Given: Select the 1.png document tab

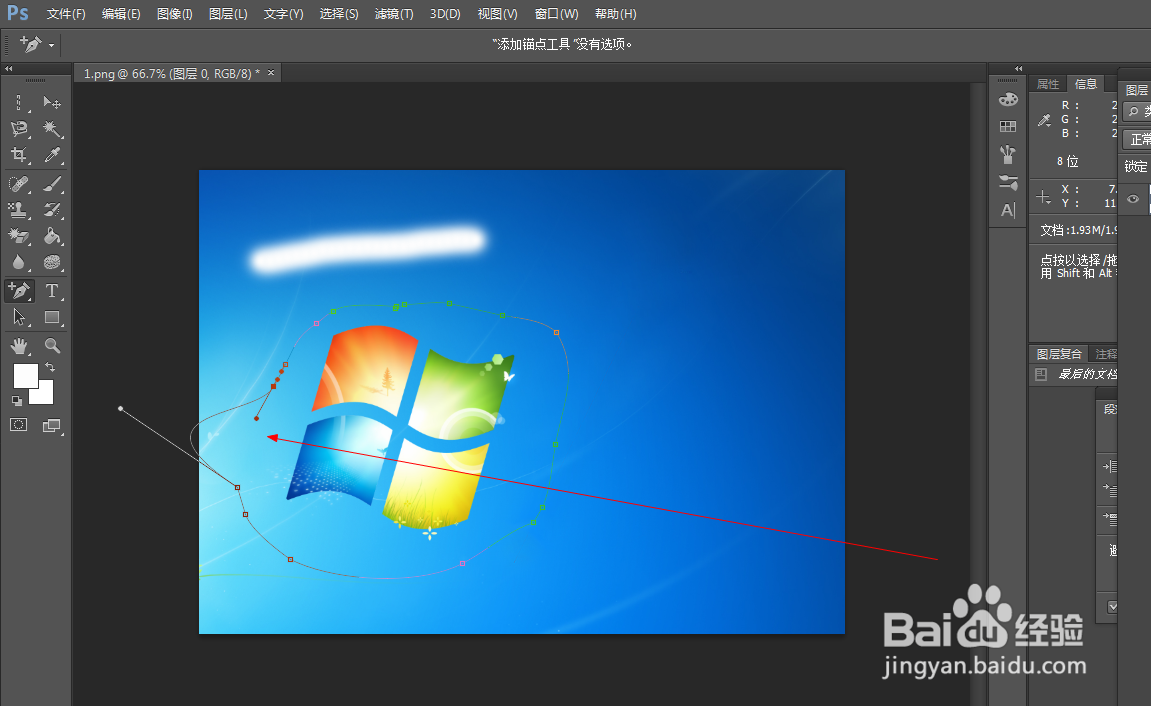Looking at the screenshot, I should [x=171, y=73].
